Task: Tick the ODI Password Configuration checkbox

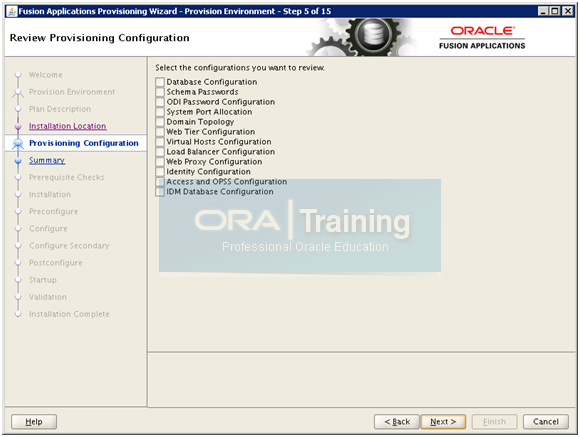Action: [160, 102]
